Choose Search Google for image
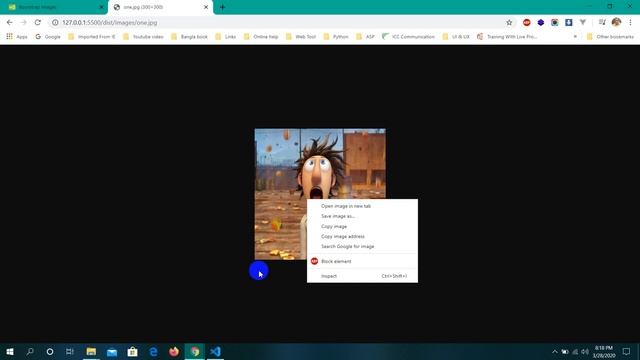Image resolution: width=640 pixels, height=360 pixels. click(x=362, y=247)
